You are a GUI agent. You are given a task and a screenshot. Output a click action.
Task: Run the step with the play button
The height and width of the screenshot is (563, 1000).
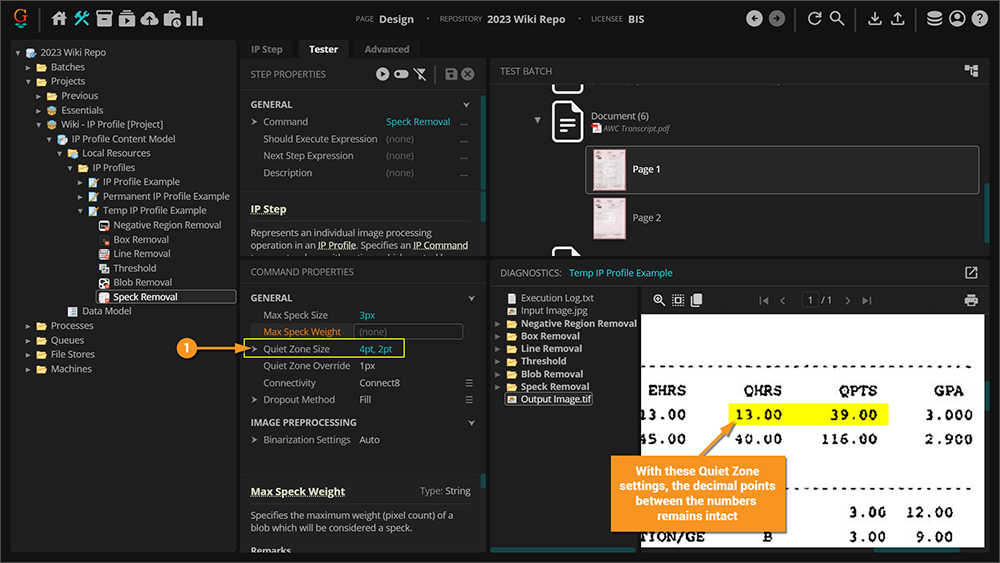pos(382,74)
